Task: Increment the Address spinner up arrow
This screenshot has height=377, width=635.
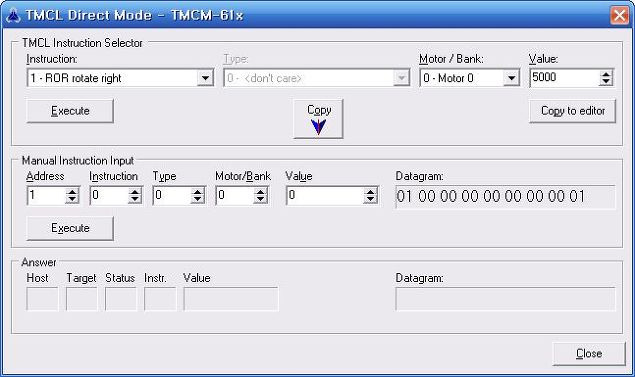Action: 72,192
